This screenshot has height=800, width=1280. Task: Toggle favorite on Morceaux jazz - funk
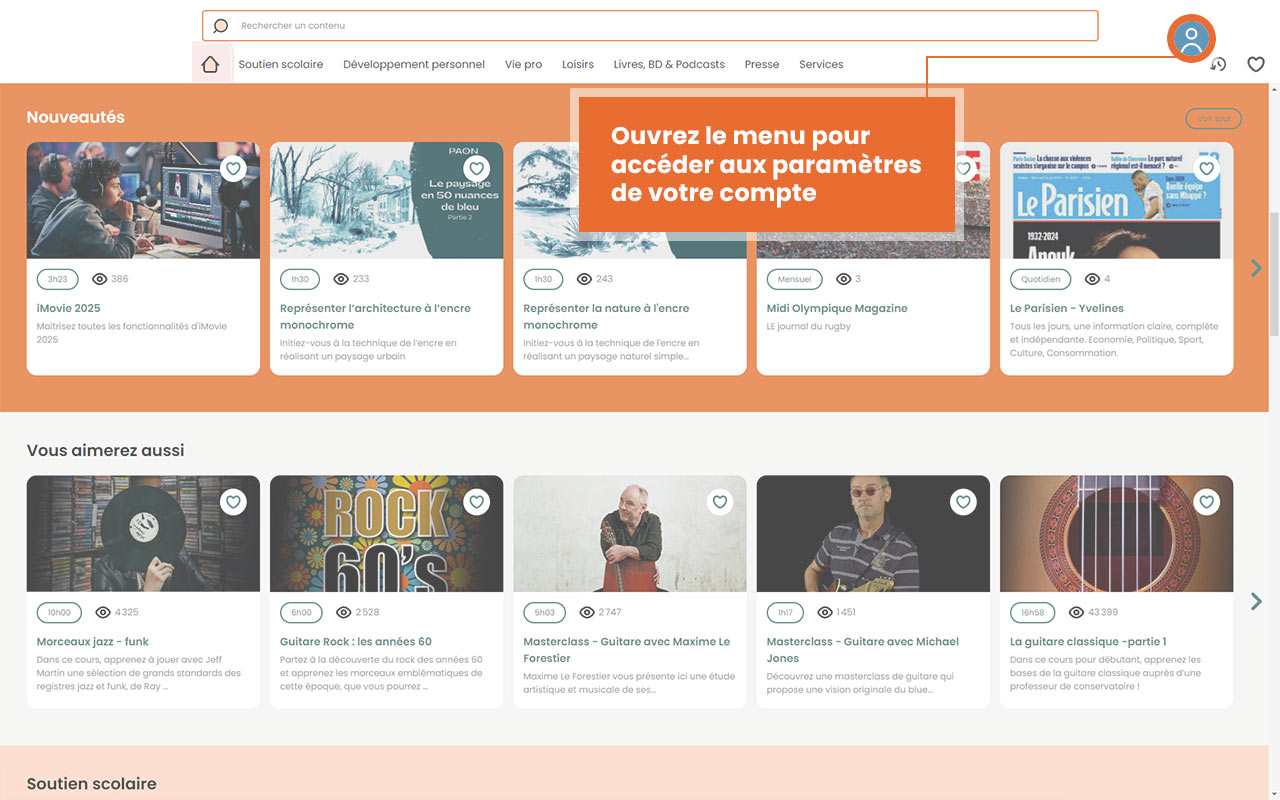[x=233, y=502]
